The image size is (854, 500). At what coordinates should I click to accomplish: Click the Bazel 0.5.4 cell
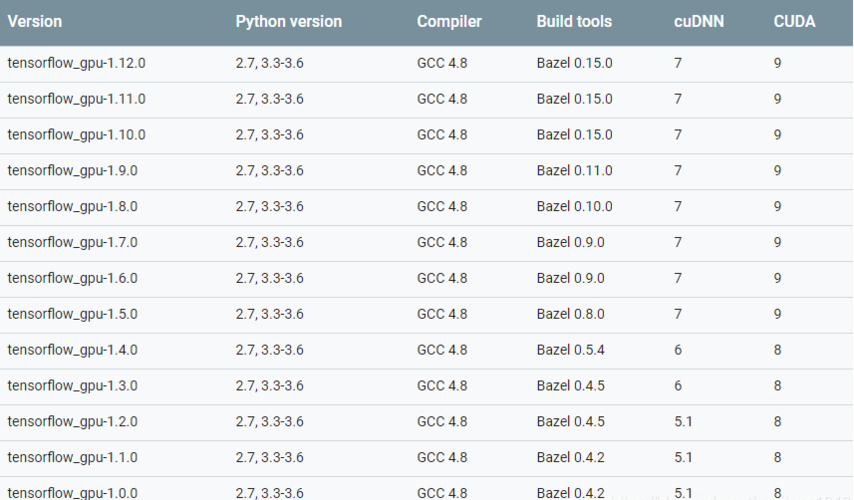(570, 350)
